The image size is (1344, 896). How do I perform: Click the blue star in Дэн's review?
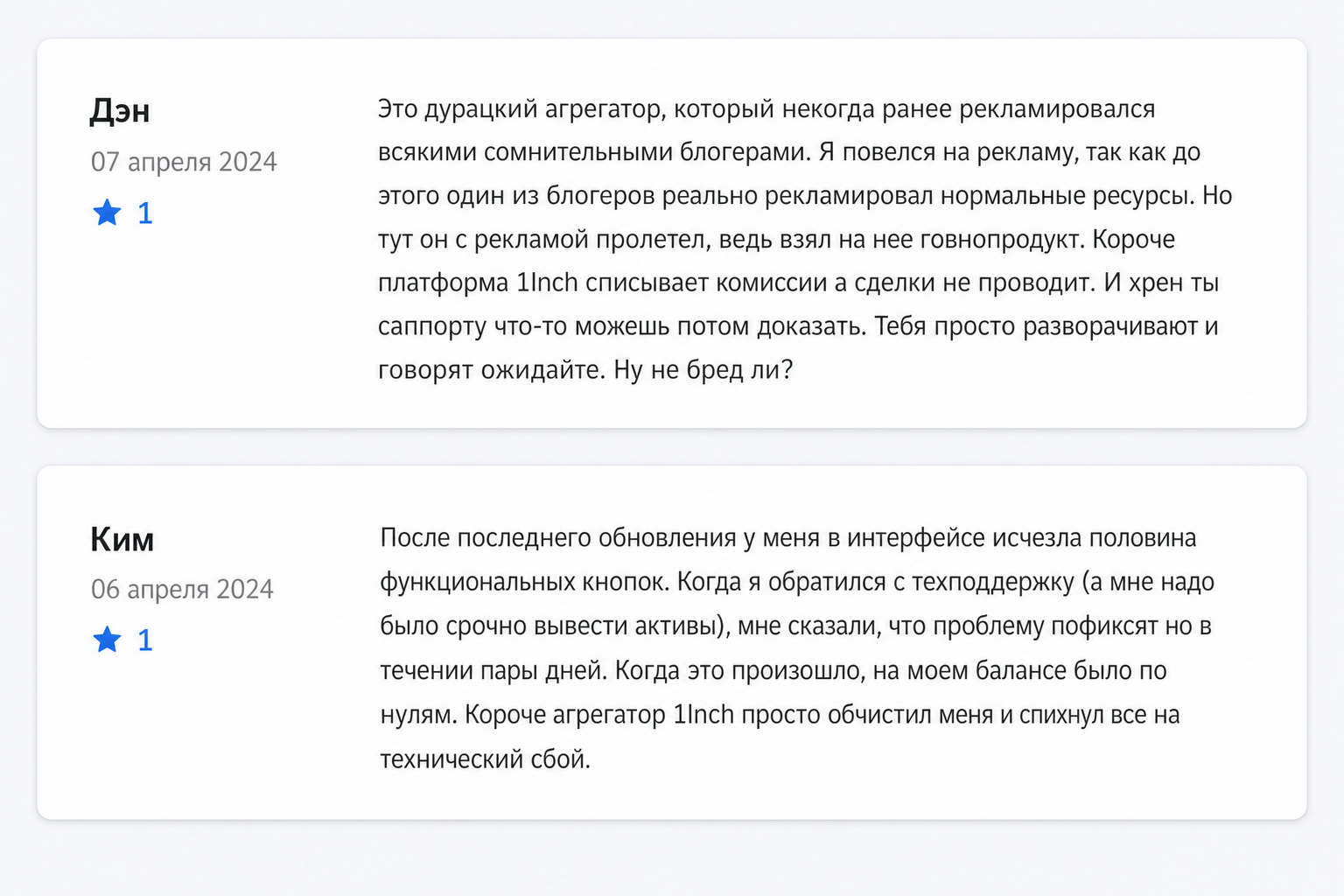coord(107,213)
